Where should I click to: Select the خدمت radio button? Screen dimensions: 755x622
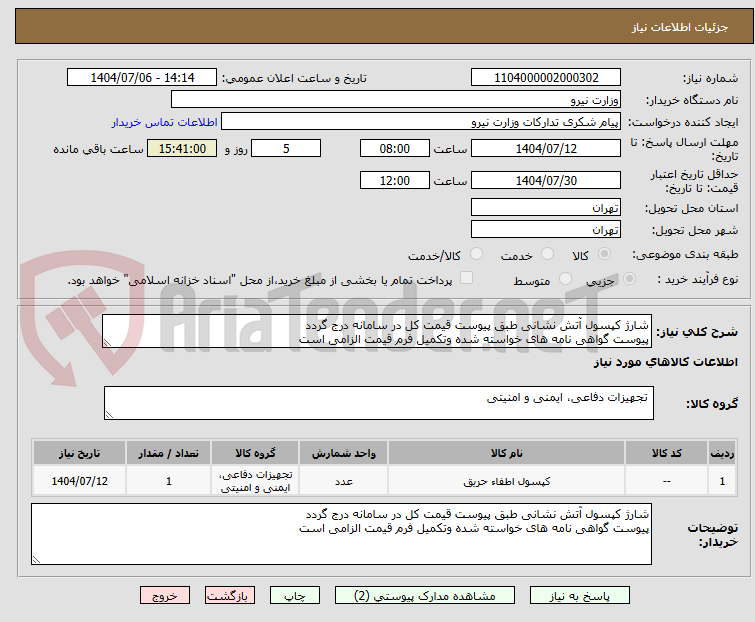[547, 254]
